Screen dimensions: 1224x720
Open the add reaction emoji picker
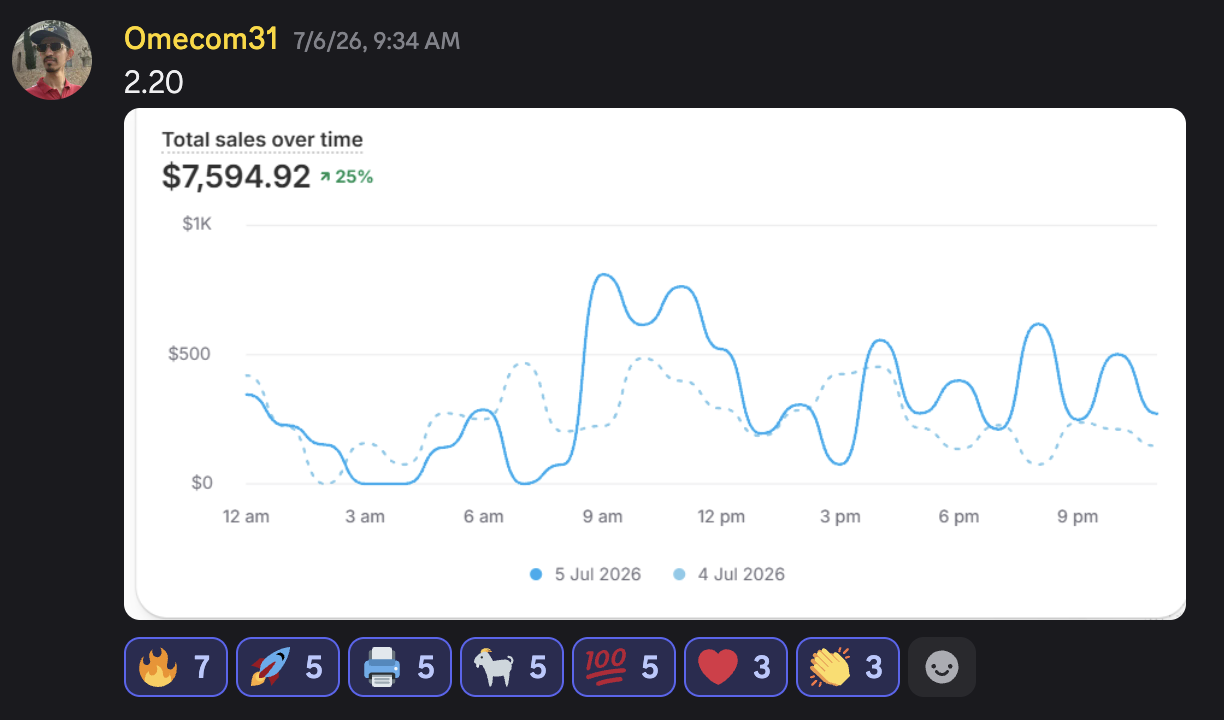tap(942, 667)
